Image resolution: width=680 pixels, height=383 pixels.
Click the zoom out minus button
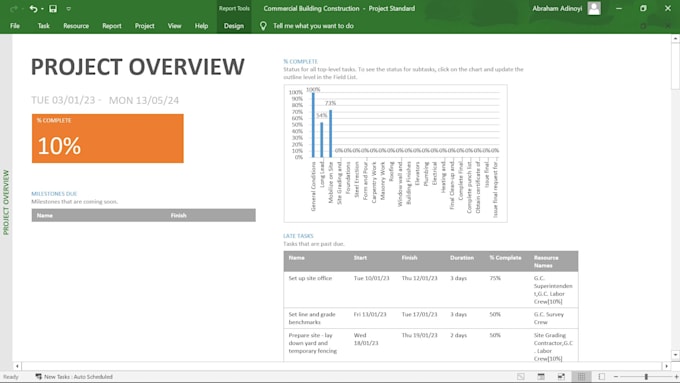pos(616,376)
